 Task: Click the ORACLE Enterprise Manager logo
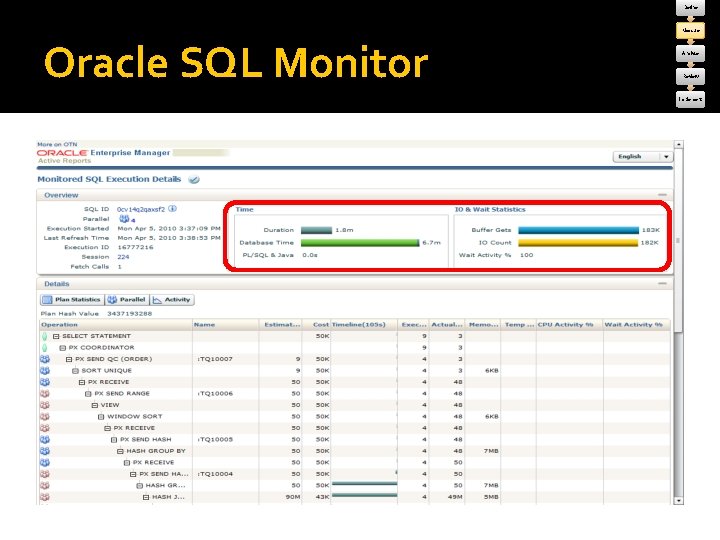103,153
